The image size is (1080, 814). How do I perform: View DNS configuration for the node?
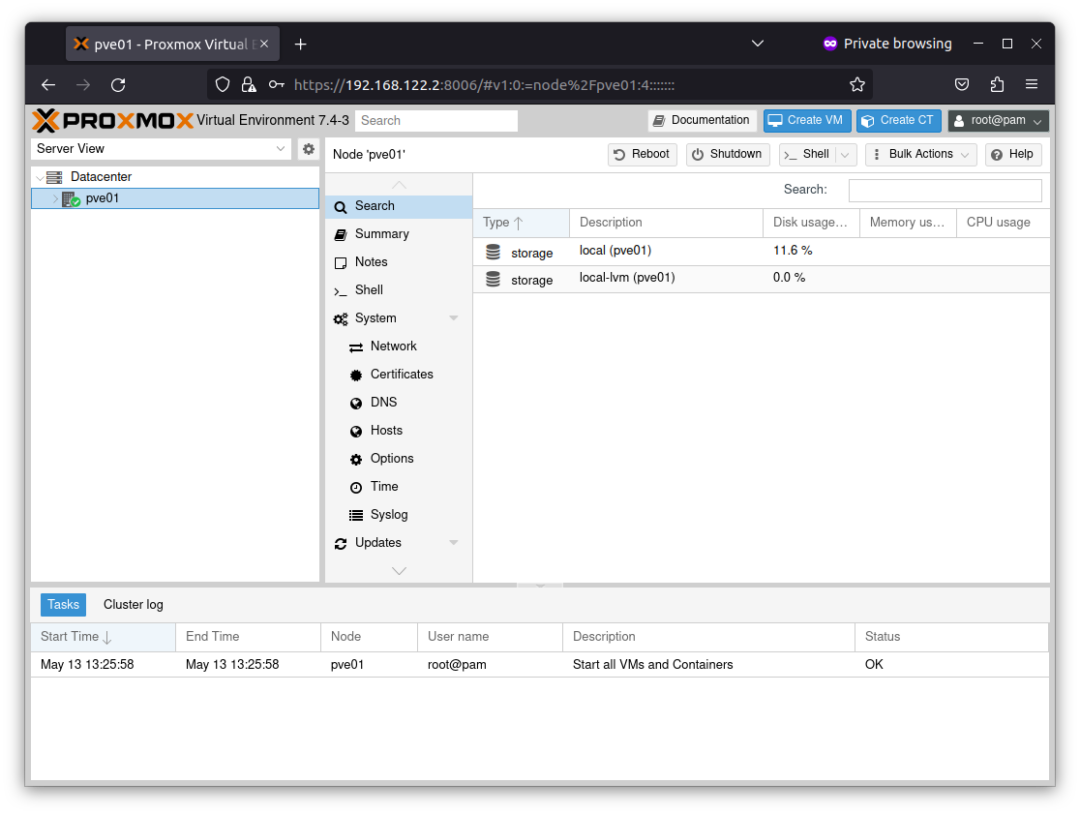click(x=383, y=402)
